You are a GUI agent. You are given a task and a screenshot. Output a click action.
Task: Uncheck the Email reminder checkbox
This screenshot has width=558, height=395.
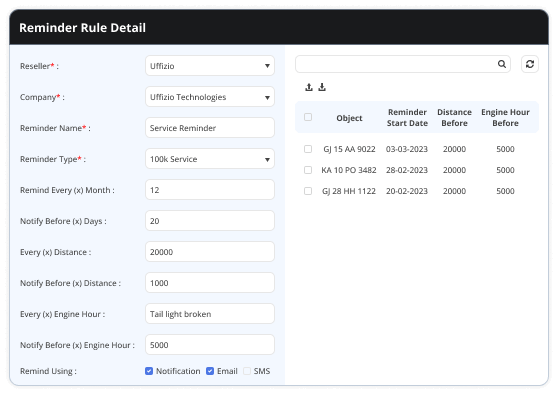coord(210,371)
